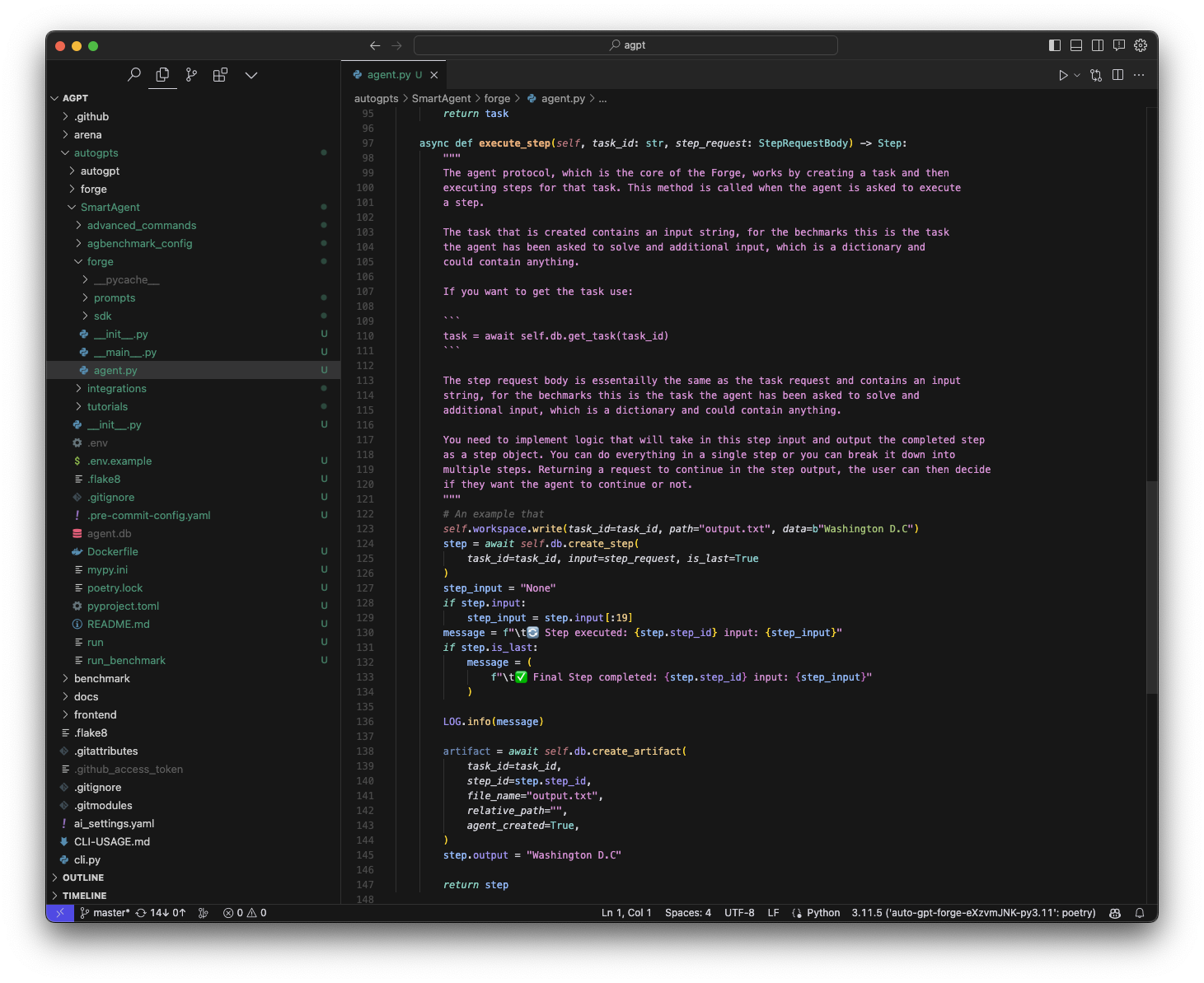1204x983 pixels.
Task: Split the editor to the right
Action: click(x=1117, y=75)
